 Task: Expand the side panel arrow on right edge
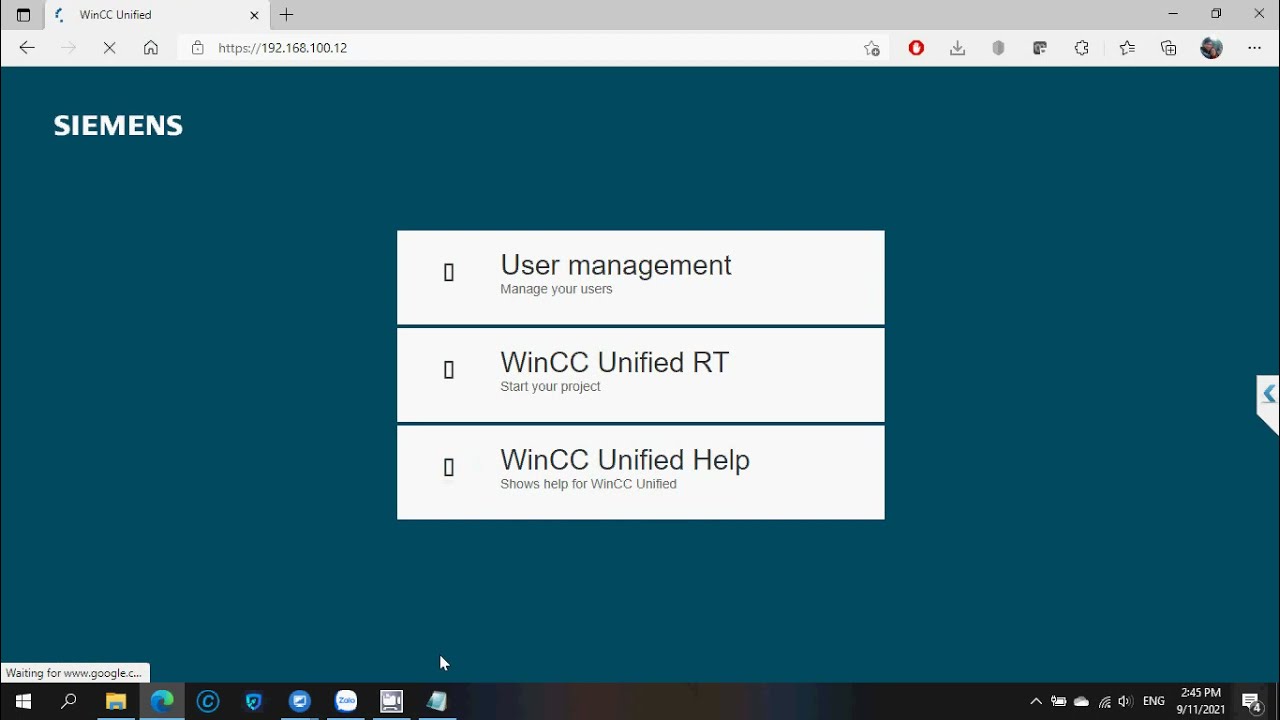[x=1268, y=394]
